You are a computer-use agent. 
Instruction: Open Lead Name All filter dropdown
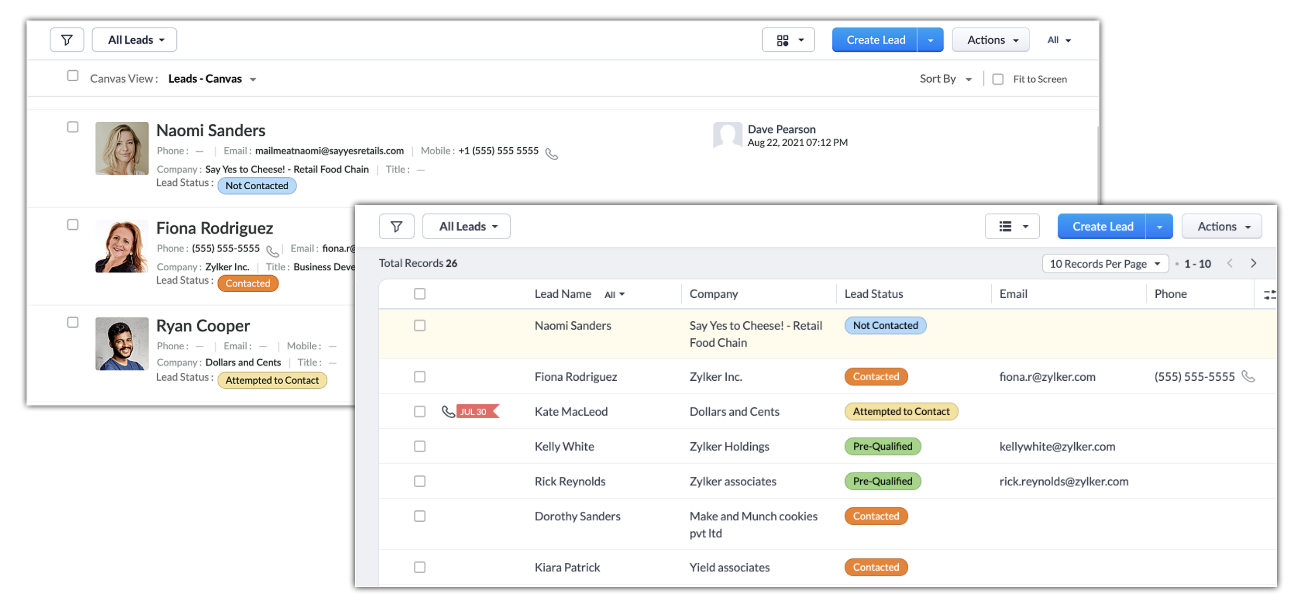pos(614,295)
